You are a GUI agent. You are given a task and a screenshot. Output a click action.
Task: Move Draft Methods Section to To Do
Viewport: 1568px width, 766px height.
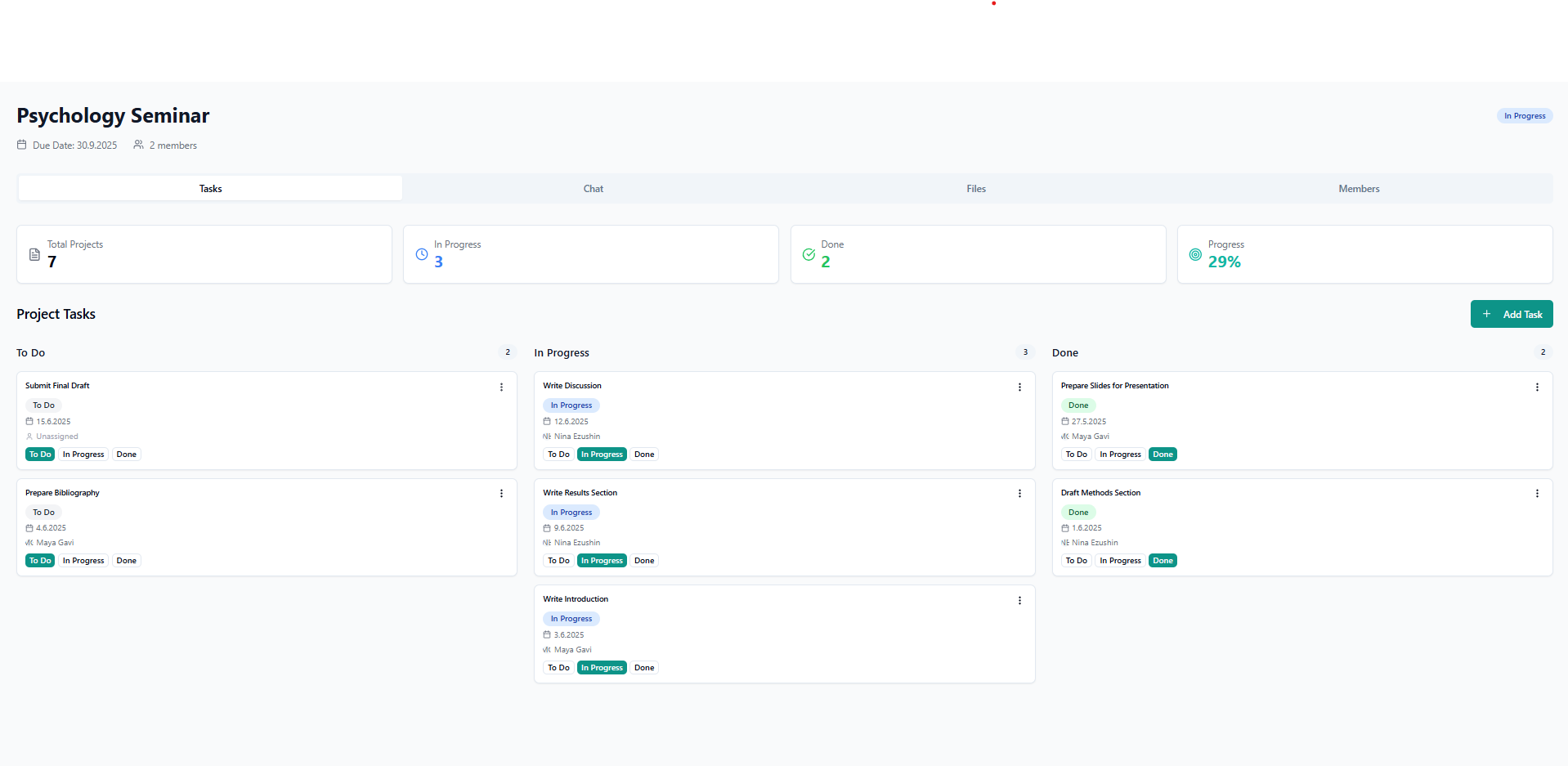1077,561
